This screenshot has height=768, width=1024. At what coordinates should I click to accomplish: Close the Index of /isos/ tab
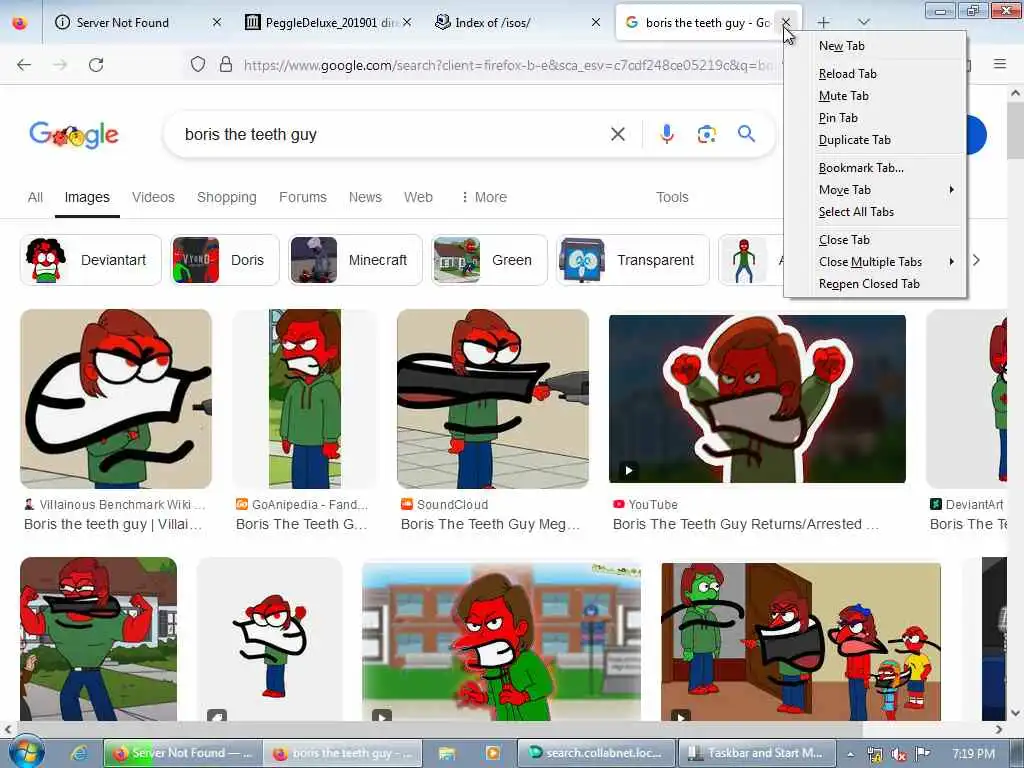click(x=596, y=22)
